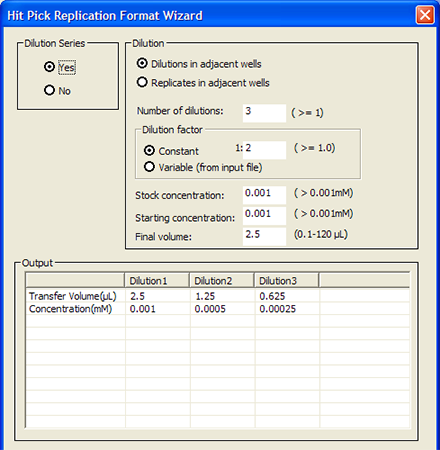Select the Transfer Volume row label
440x450 pixels.
point(73,296)
